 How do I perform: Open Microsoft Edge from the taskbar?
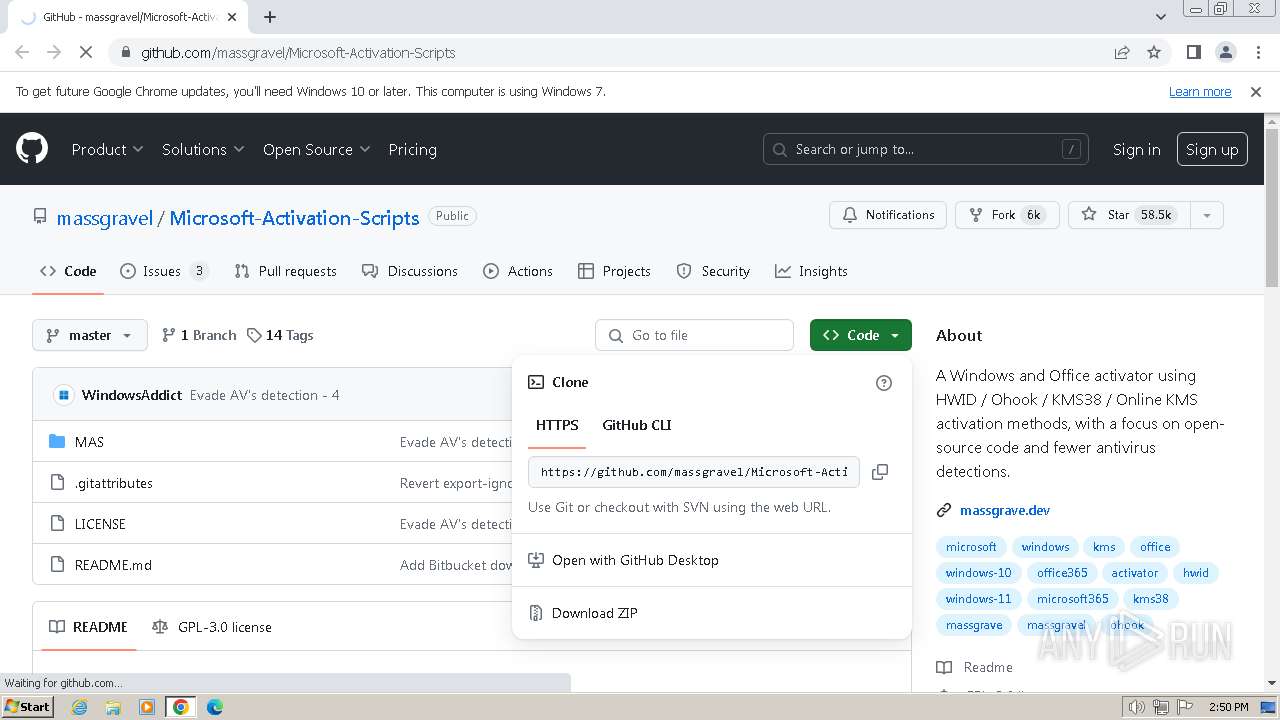(215, 707)
